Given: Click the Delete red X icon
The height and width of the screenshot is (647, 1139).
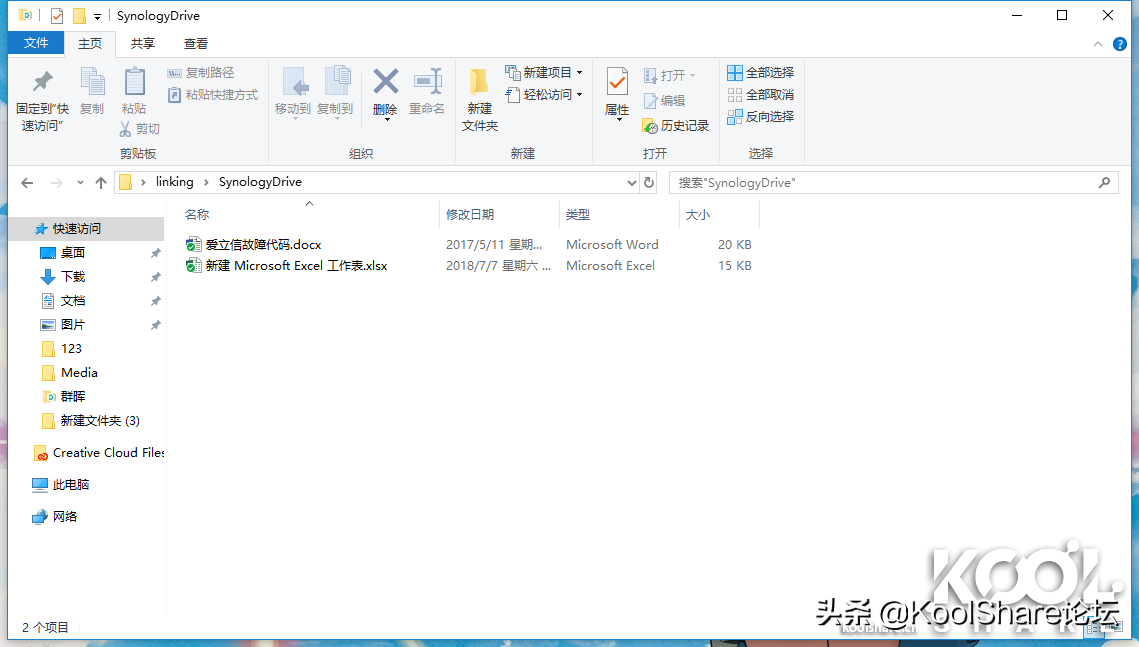Looking at the screenshot, I should click(385, 82).
